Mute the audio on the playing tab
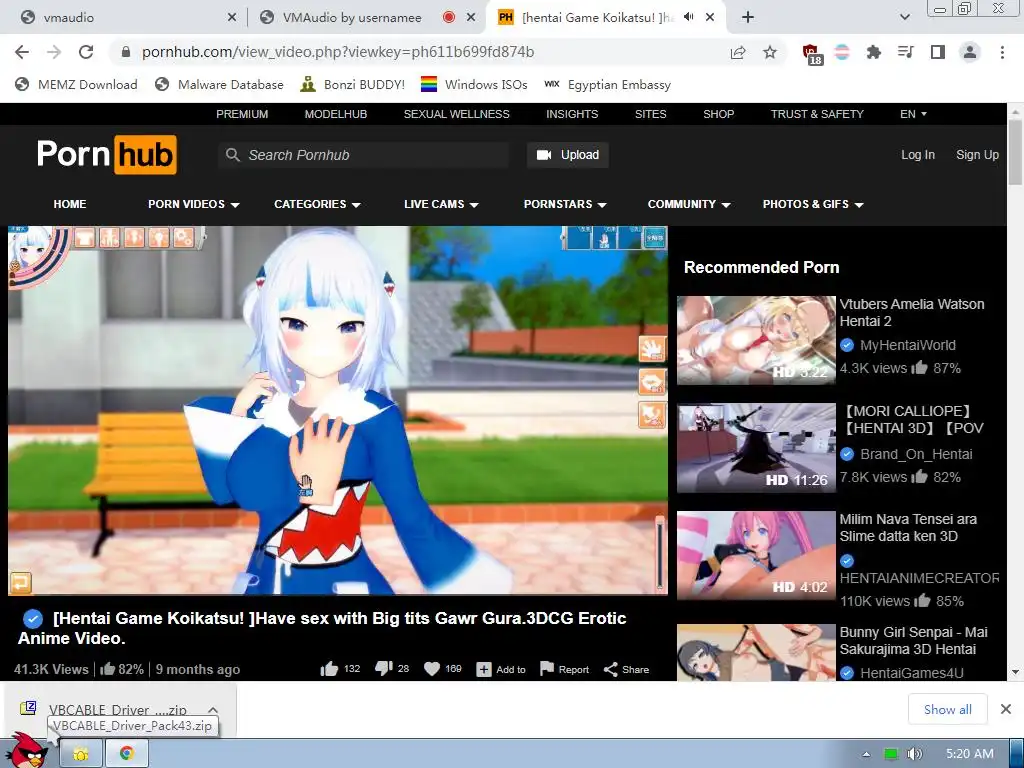 [688, 18]
